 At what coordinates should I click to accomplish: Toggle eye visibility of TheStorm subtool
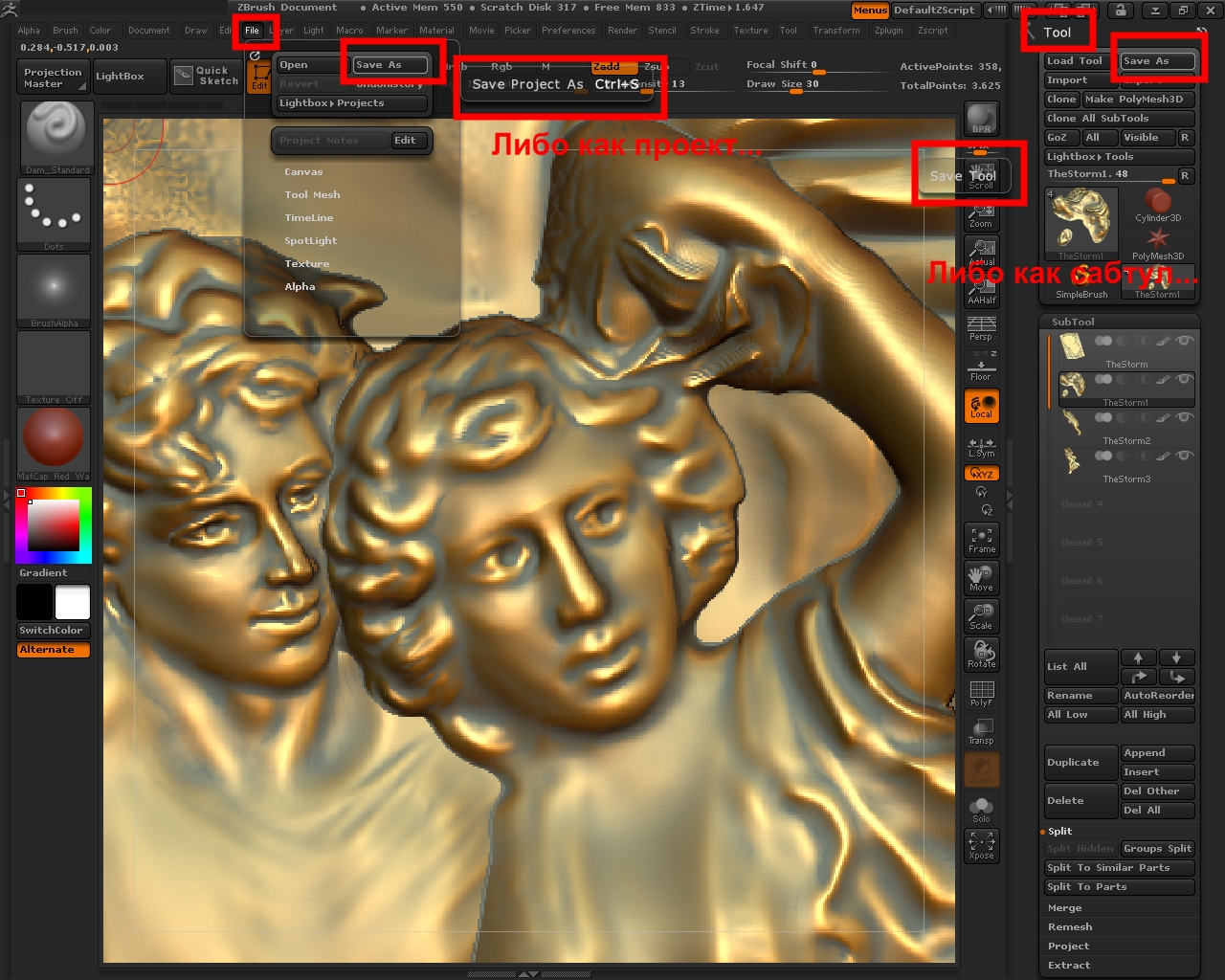point(1185,341)
